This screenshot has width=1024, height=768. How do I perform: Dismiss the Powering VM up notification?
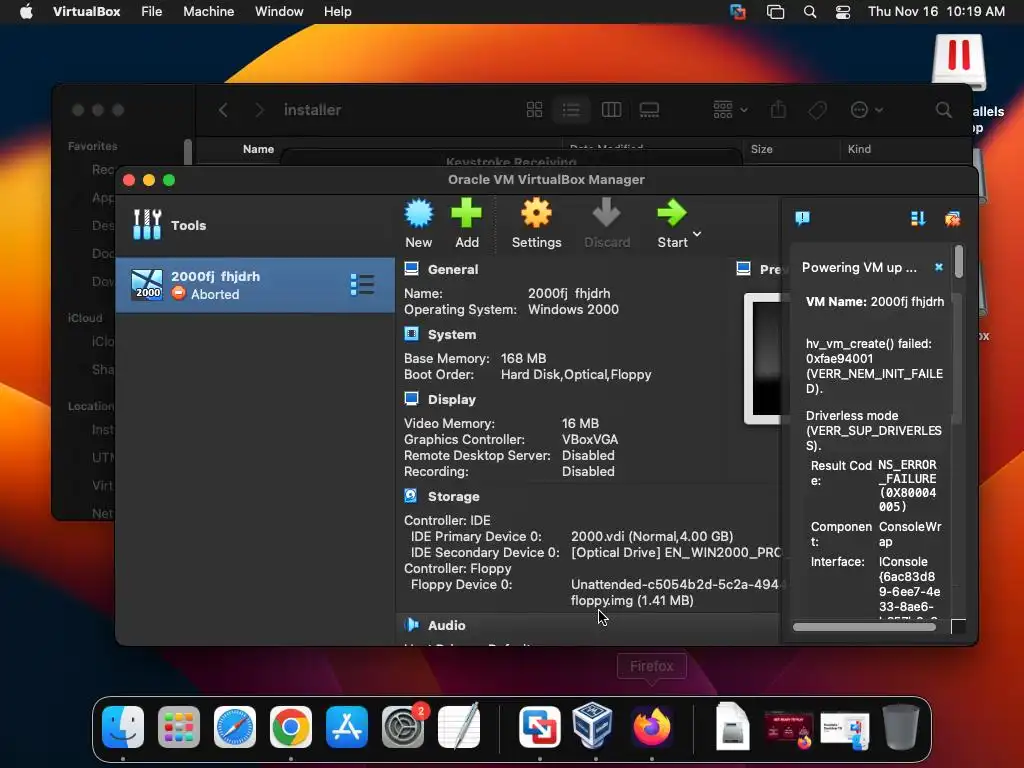pos(938,267)
